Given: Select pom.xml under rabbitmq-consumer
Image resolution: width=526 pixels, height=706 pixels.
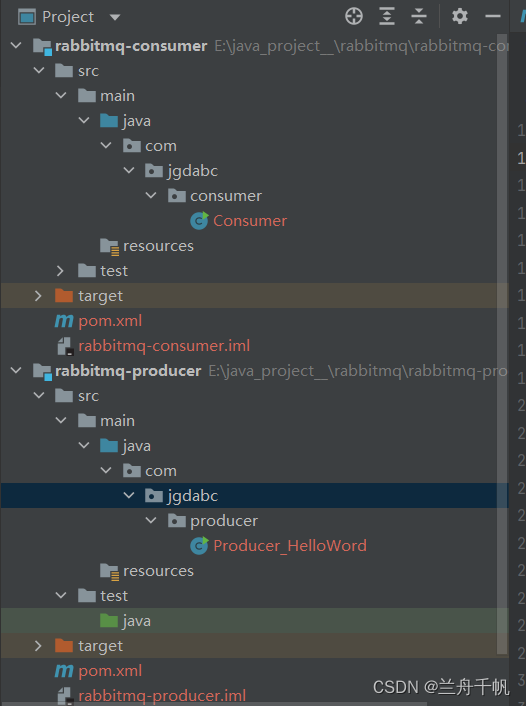Looking at the screenshot, I should (x=110, y=321).
